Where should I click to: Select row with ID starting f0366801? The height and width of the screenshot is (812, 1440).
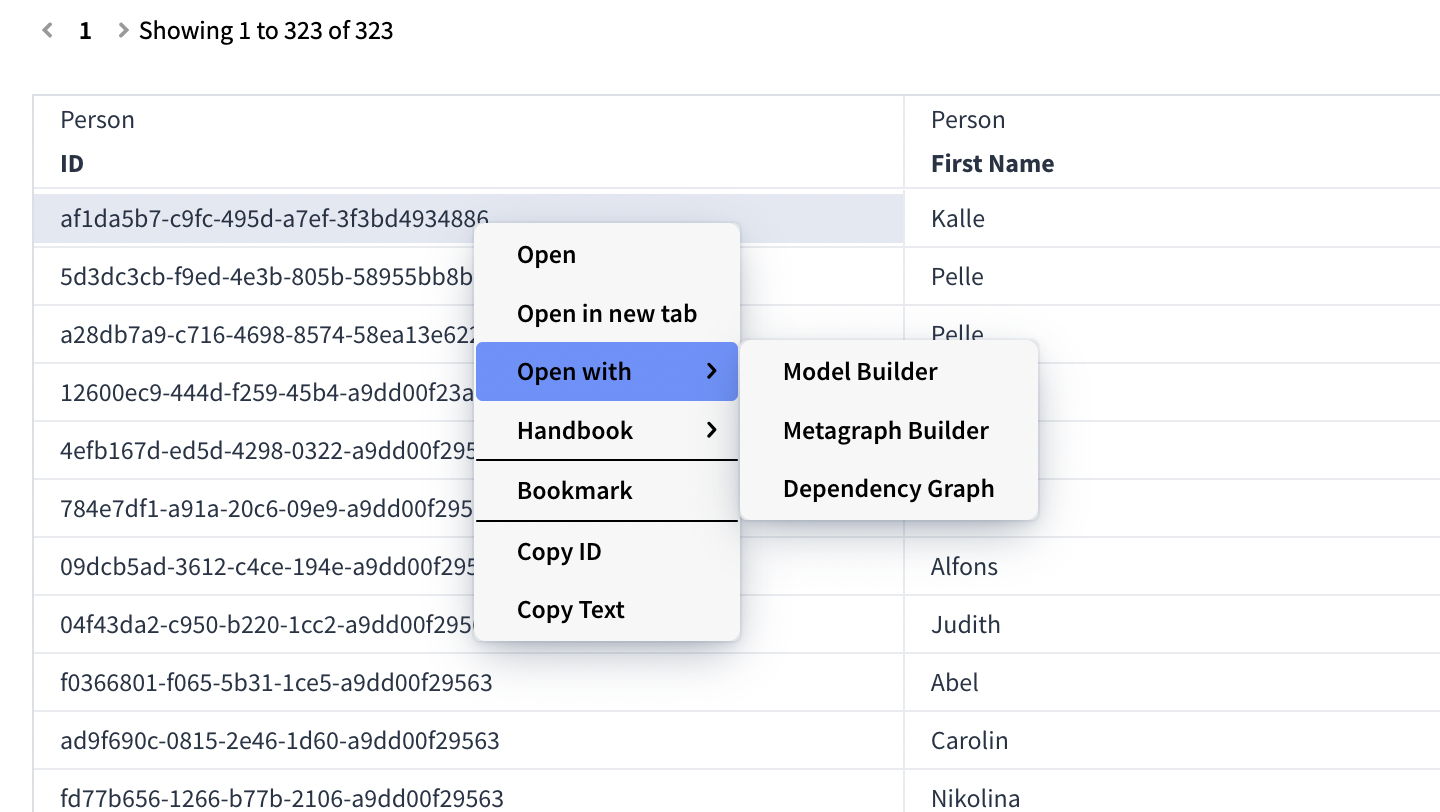[276, 683]
